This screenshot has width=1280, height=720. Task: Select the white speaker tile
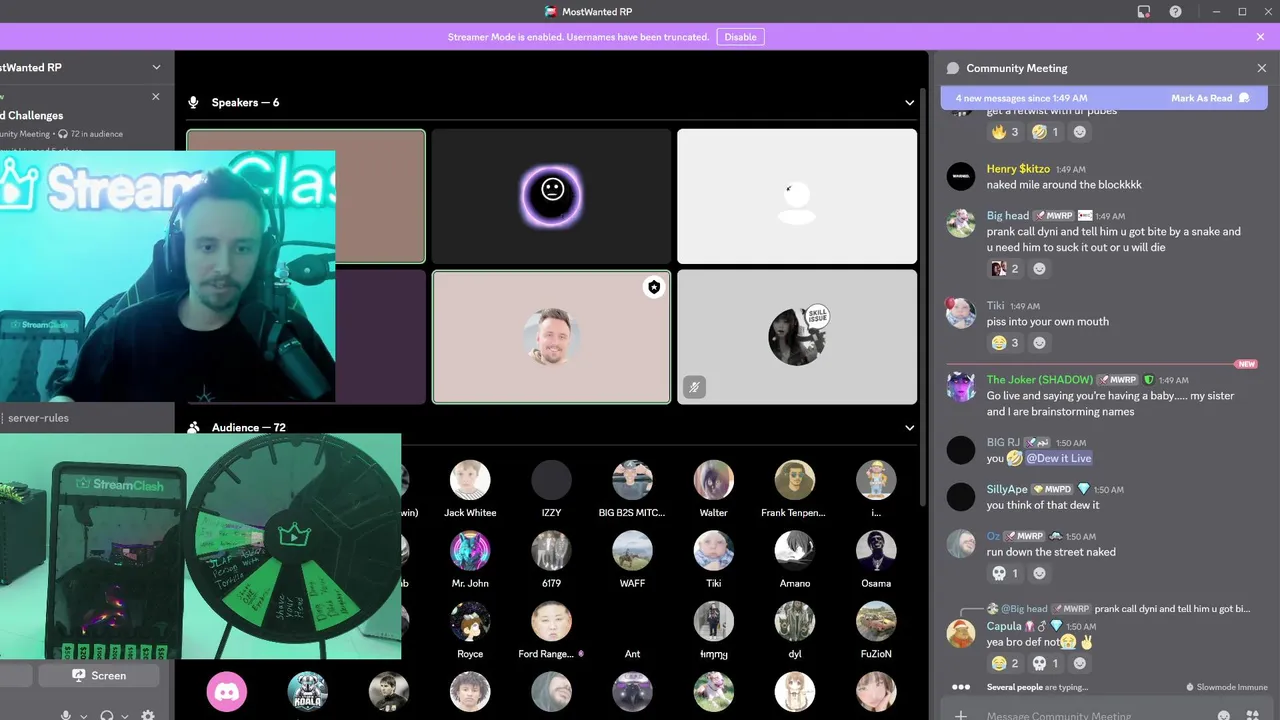coord(797,196)
